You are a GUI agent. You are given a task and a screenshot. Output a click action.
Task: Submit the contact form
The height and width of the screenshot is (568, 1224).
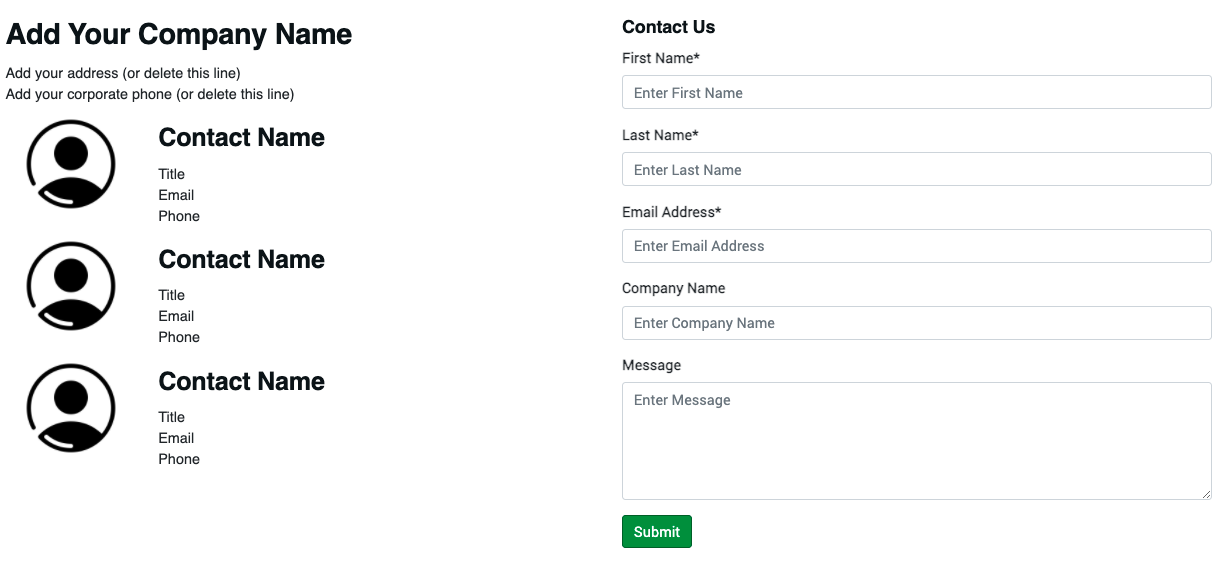(656, 532)
